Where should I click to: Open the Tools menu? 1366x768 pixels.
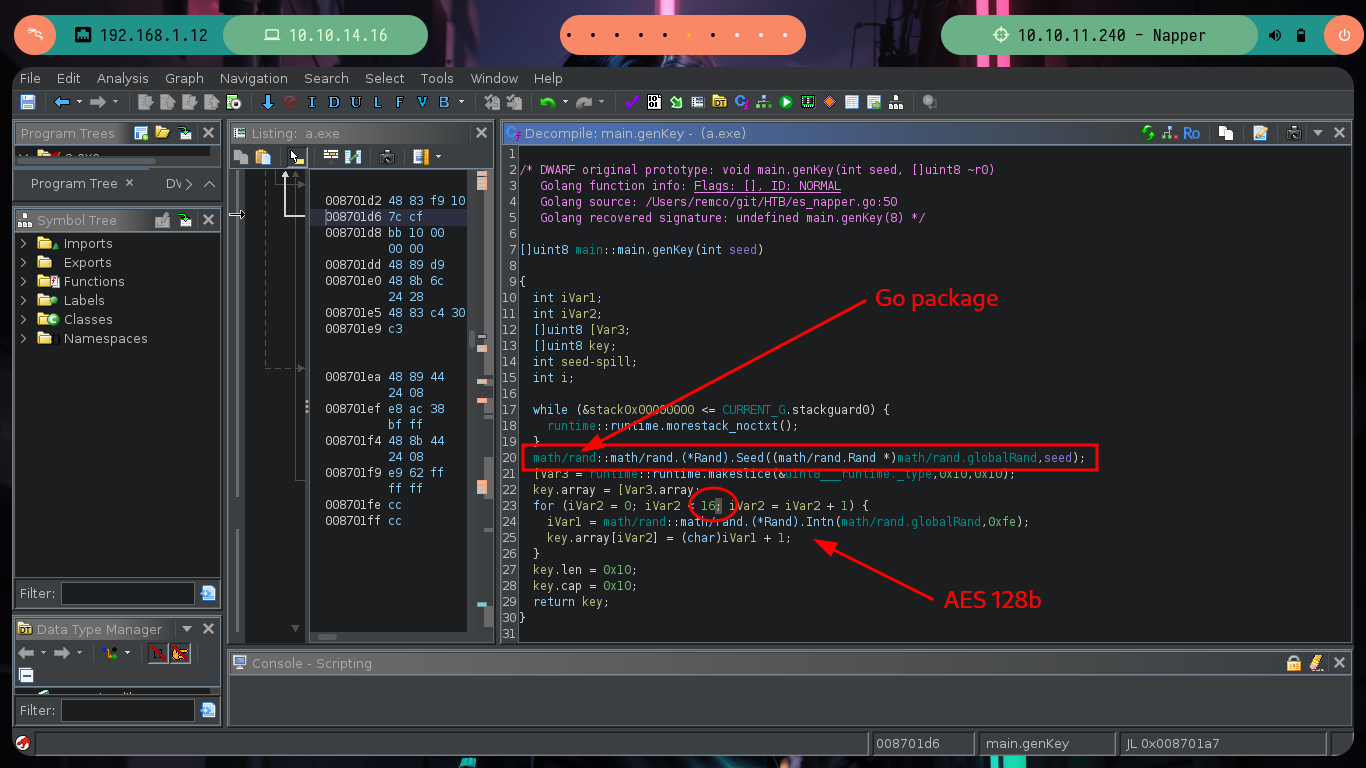(x=437, y=78)
